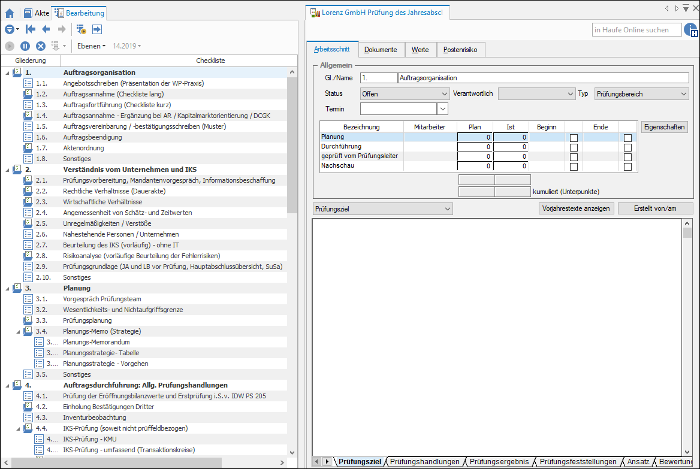Image resolution: width=700 pixels, height=469 pixels.
Task: Click the blue cancel X circle icon
Action: pos(41,46)
